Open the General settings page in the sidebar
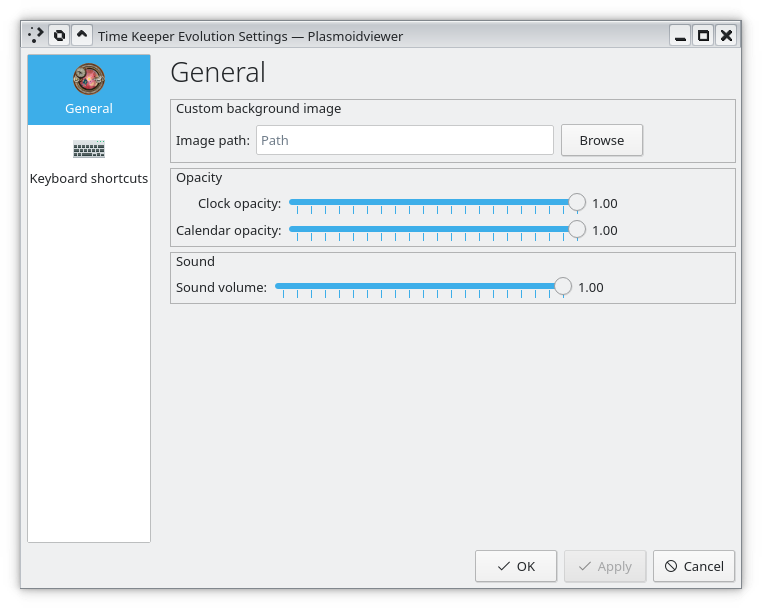 pyautogui.click(x=89, y=90)
